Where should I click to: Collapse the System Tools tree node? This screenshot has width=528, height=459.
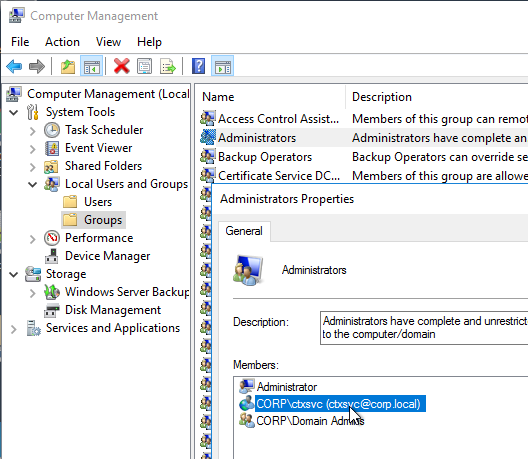[13, 112]
